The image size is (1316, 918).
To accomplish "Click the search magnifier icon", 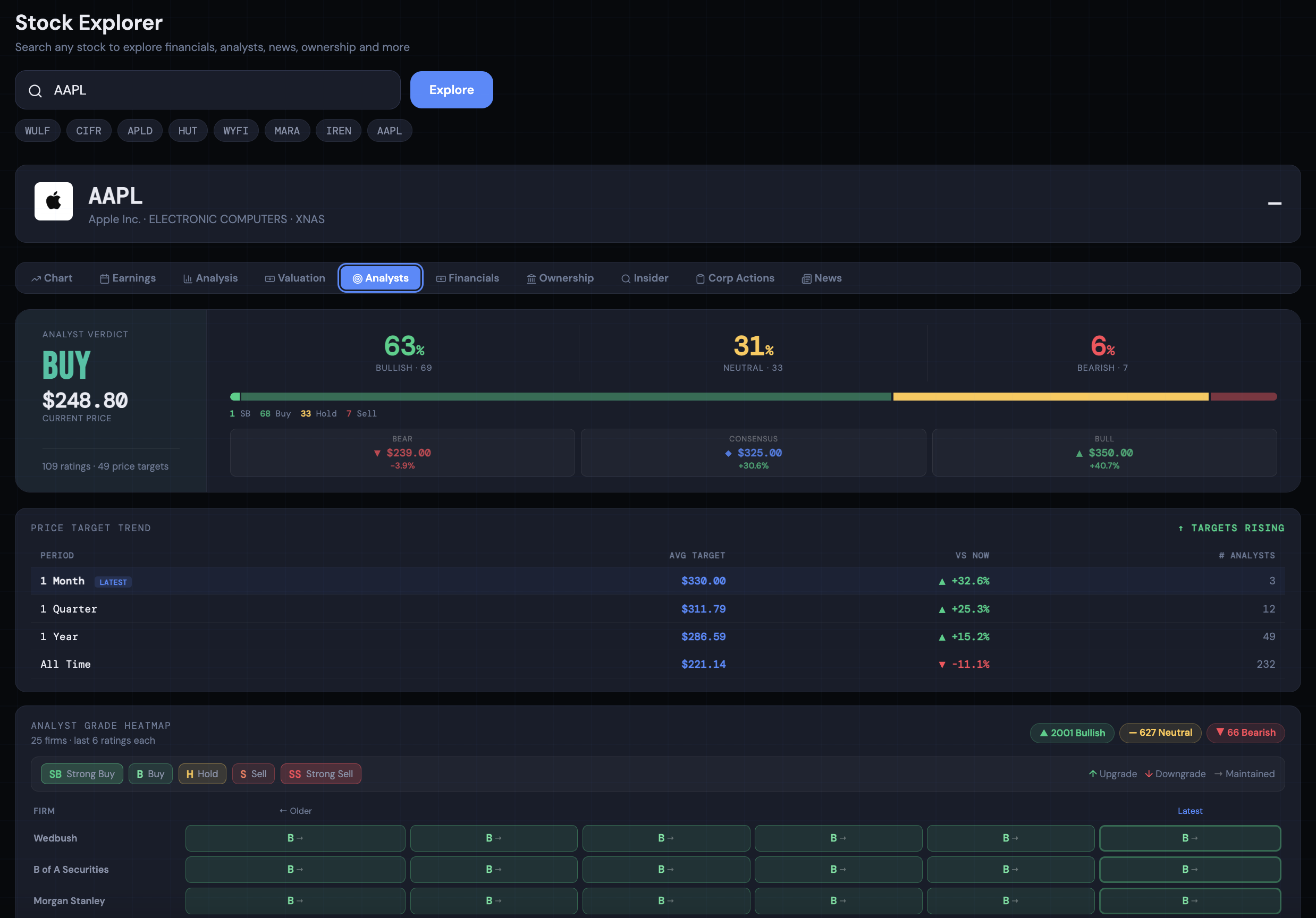I will [36, 90].
